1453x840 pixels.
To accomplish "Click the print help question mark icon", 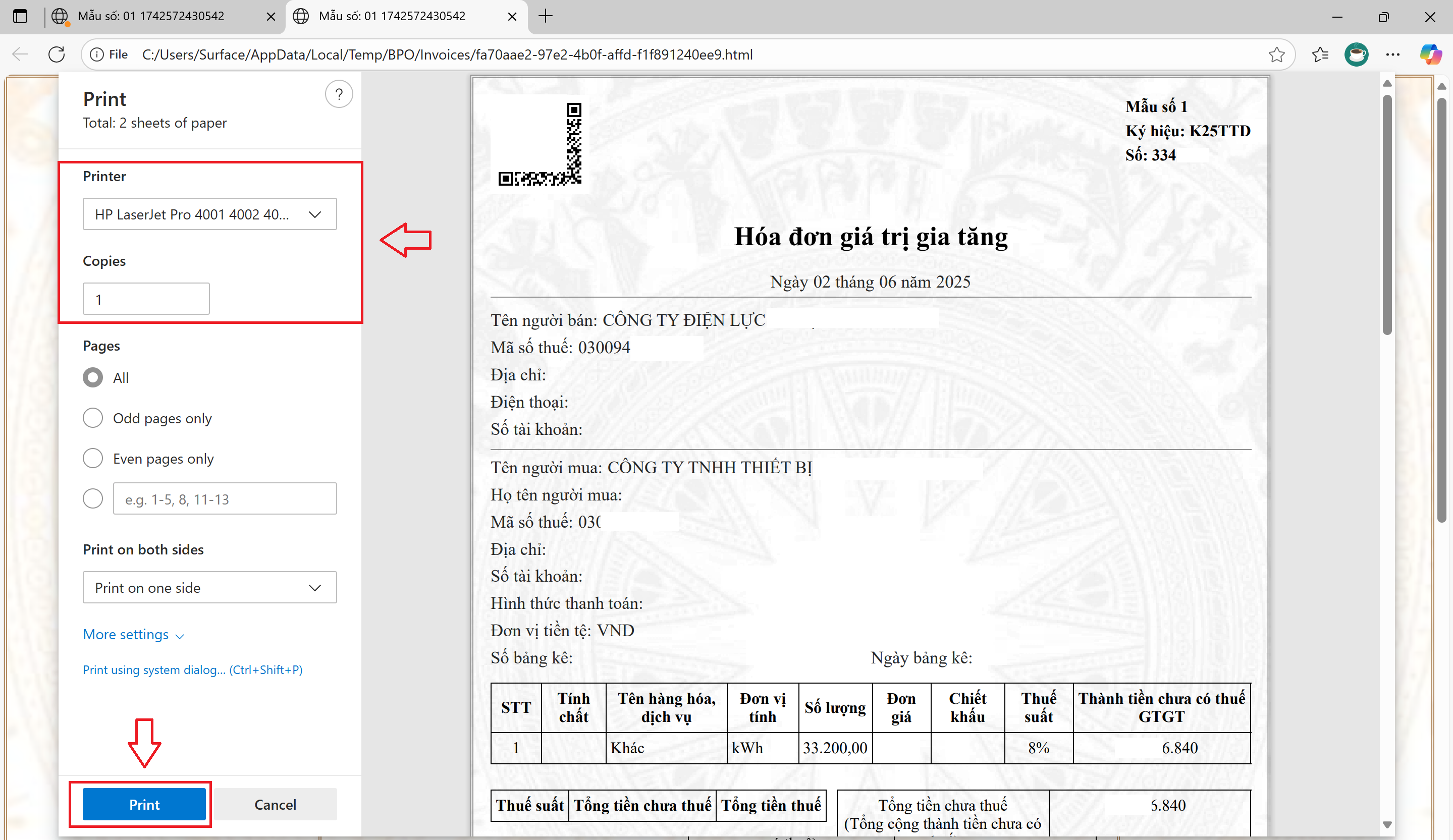I will tap(339, 94).
